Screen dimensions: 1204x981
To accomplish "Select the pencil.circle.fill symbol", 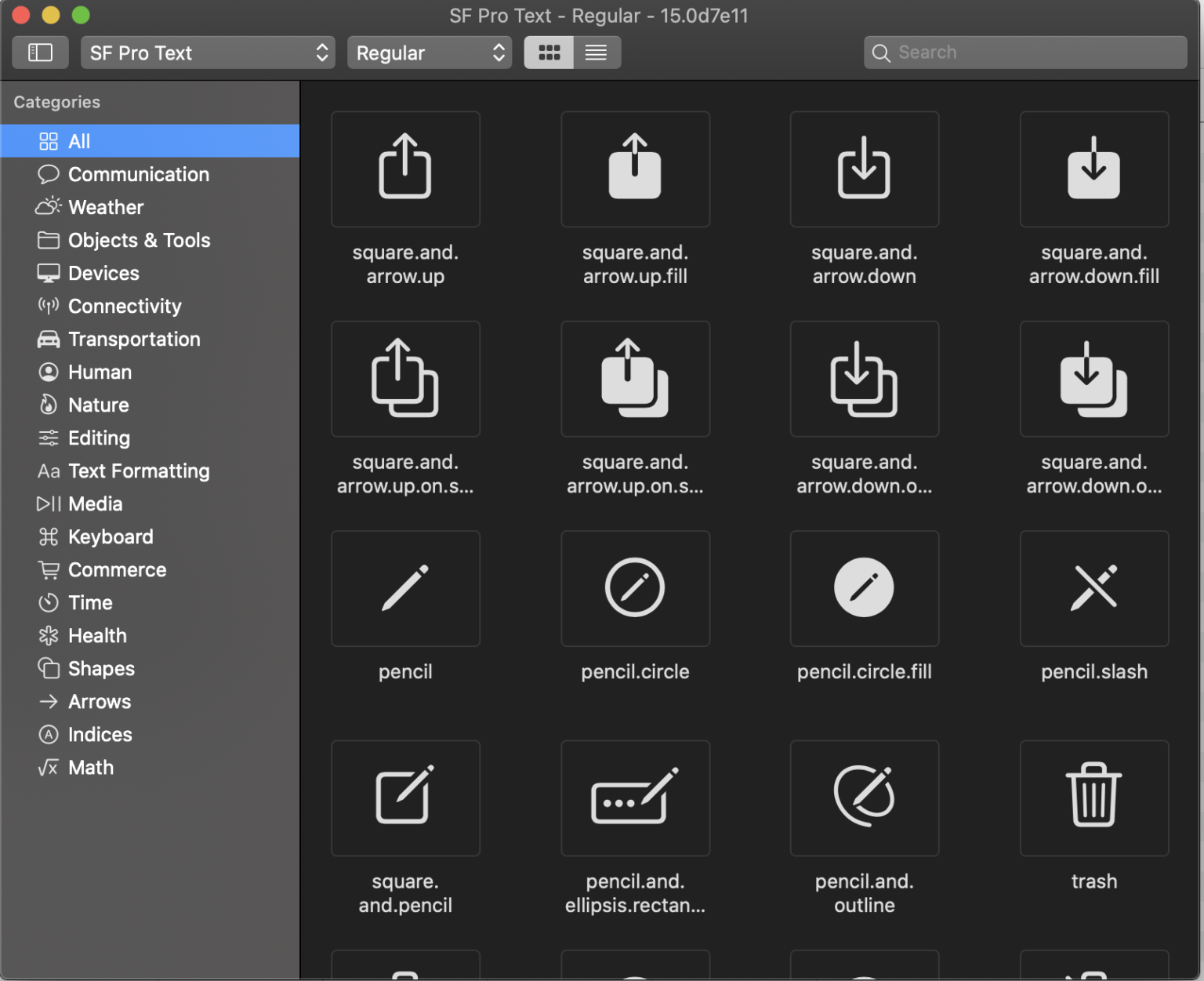I will [x=864, y=588].
